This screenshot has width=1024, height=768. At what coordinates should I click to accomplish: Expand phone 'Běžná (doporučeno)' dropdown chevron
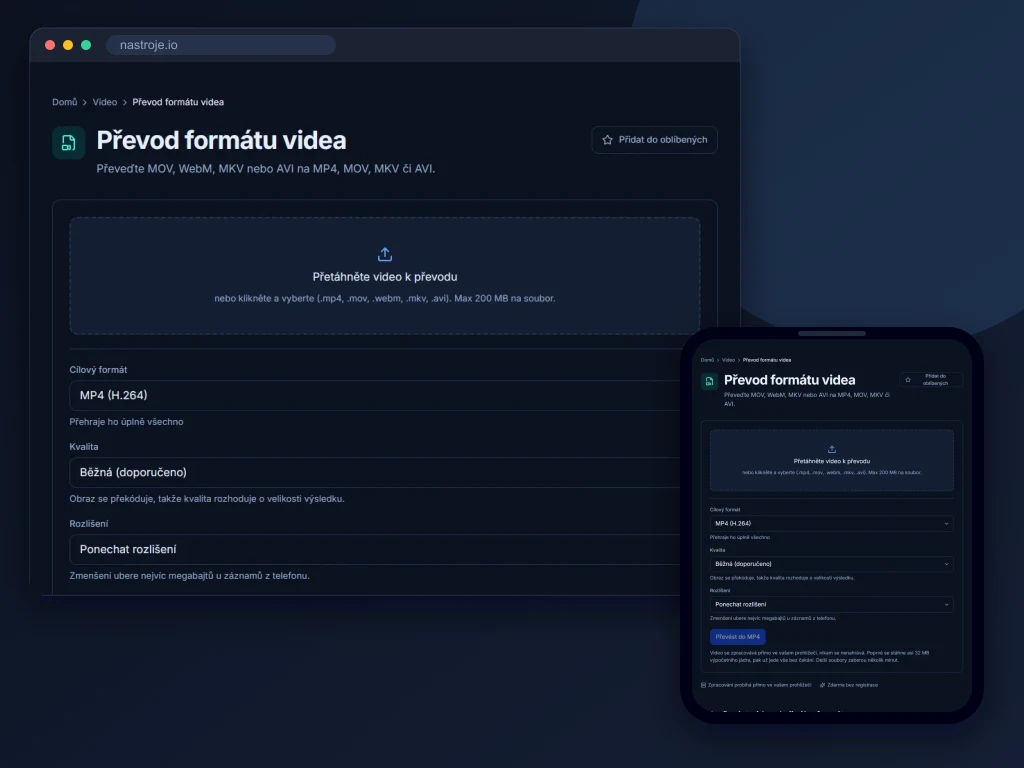[x=946, y=564]
